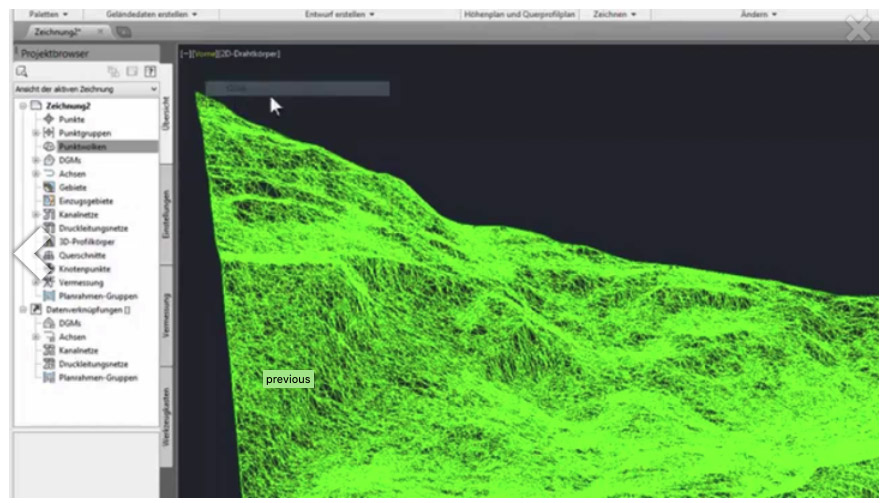Click the 'previous' tooltip button
Viewport: 881px width, 503px height.
(288, 380)
